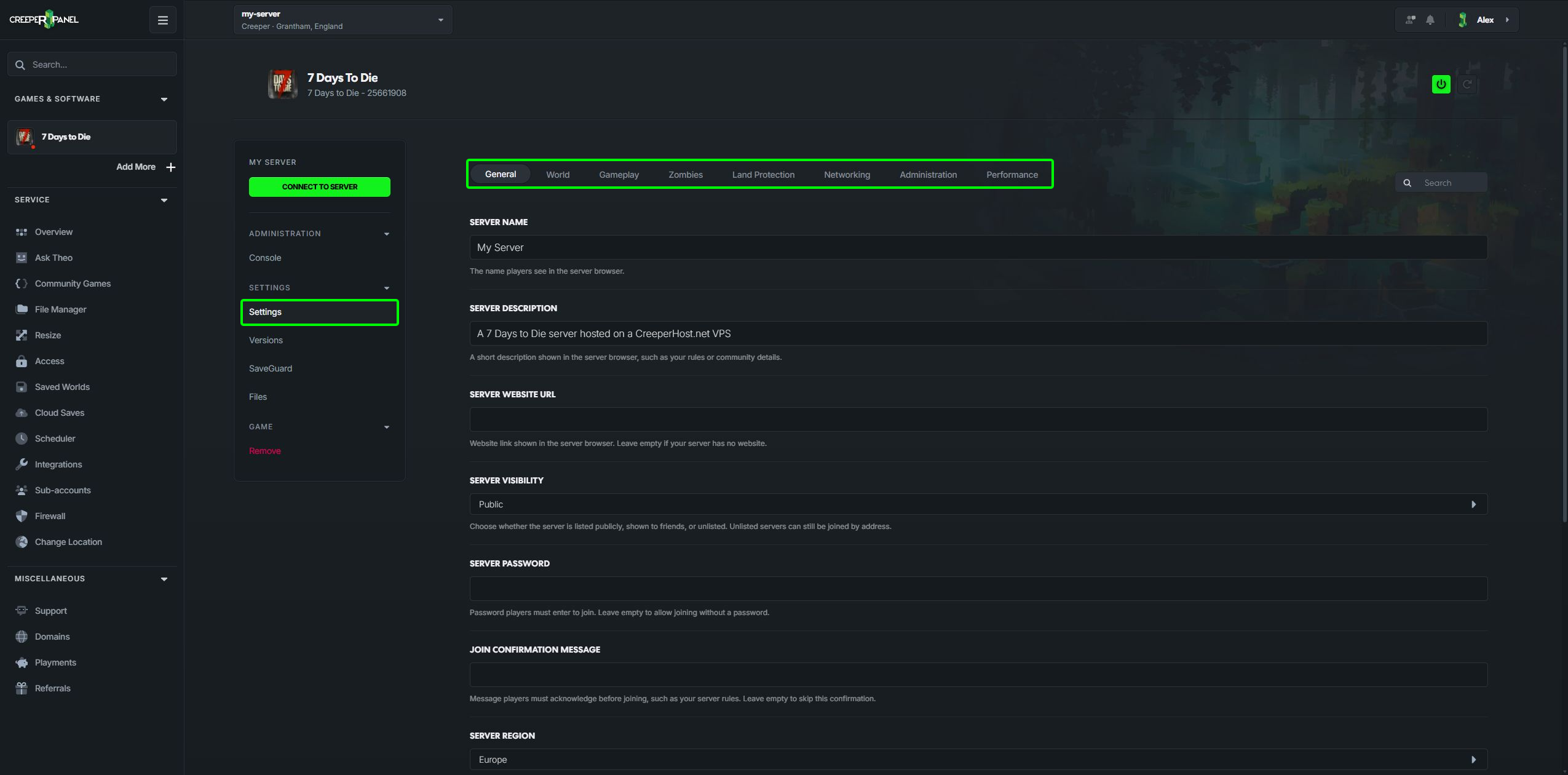
Task: Click the green power button icon
Action: pos(1441,84)
